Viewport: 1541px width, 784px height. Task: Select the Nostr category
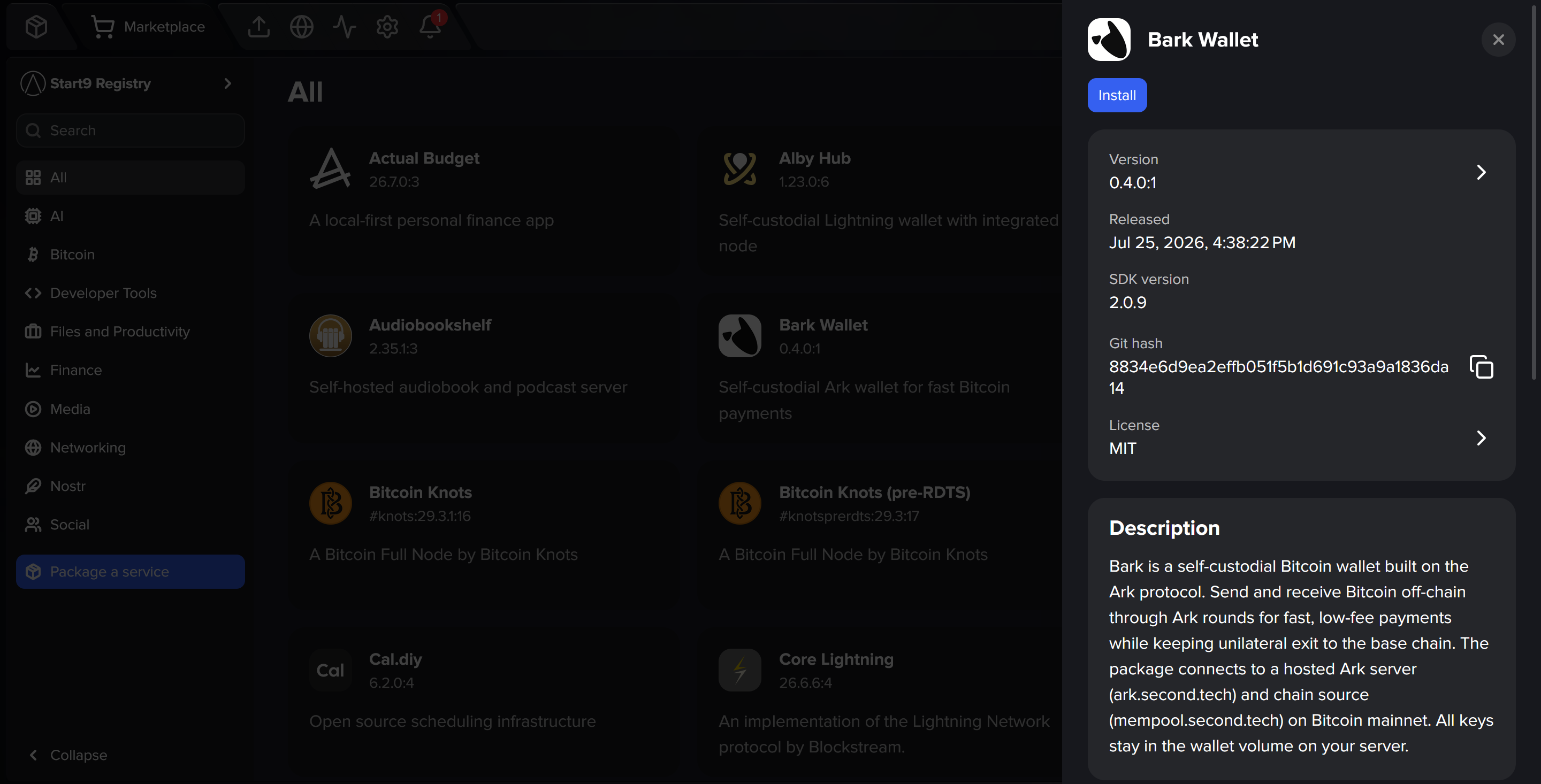click(130, 486)
